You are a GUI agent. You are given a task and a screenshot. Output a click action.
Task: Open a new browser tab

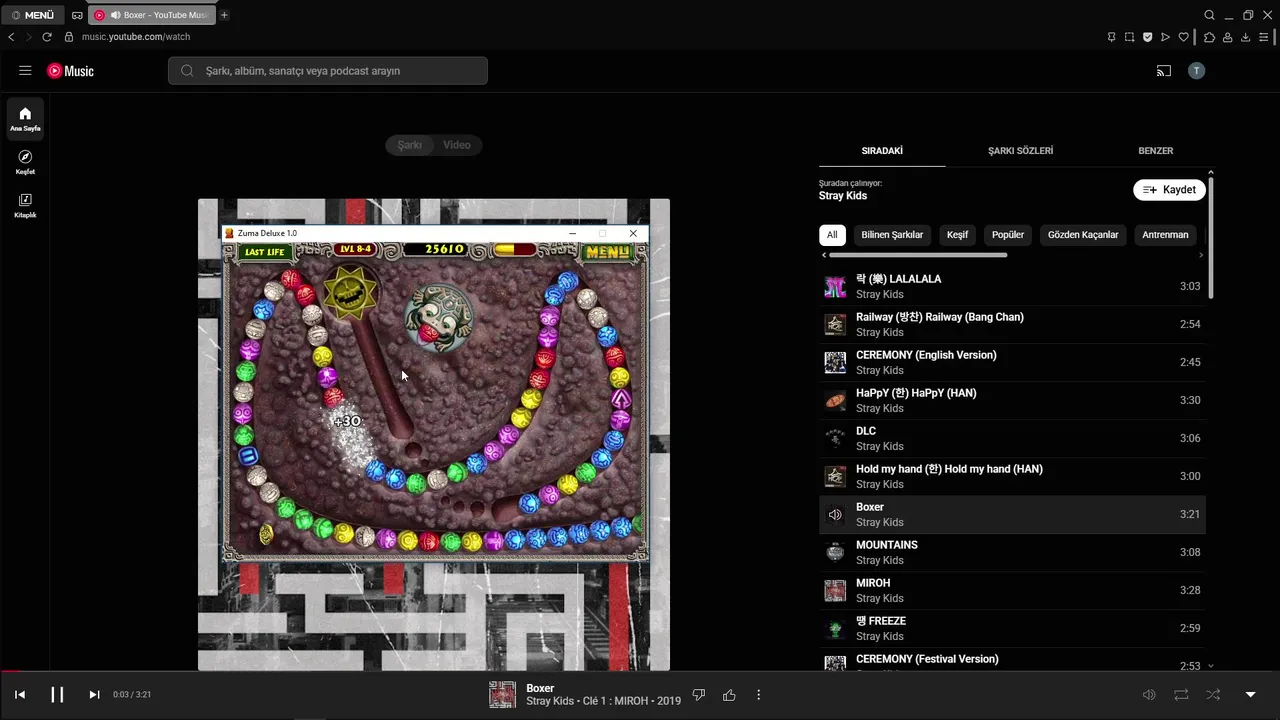click(x=224, y=15)
